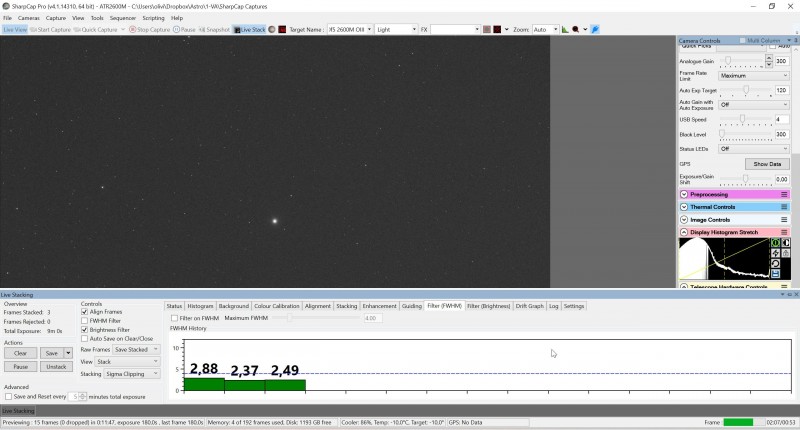
Task: Open the Frame Rate Limit dropdown
Action: (754, 75)
